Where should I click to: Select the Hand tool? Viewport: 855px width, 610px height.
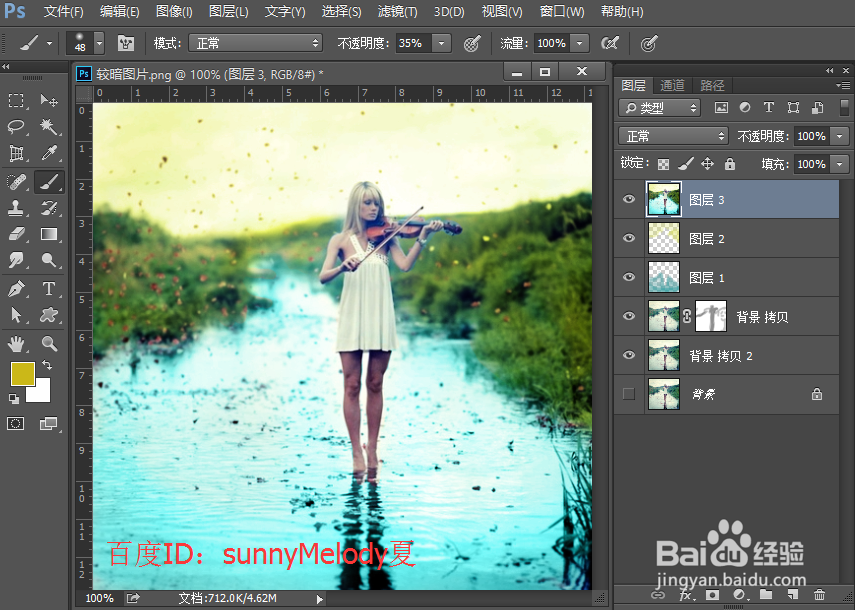click(16, 343)
